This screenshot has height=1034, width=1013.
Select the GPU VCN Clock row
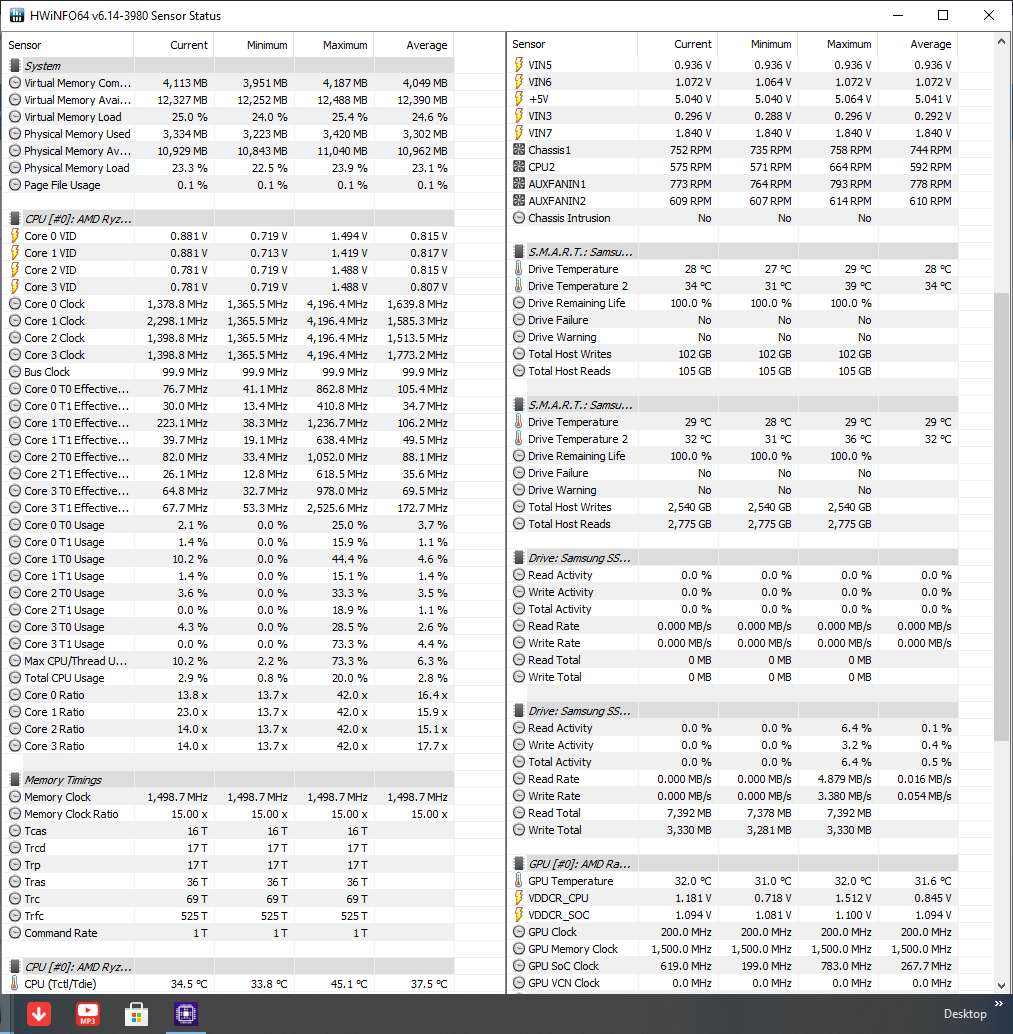[x=733, y=983]
